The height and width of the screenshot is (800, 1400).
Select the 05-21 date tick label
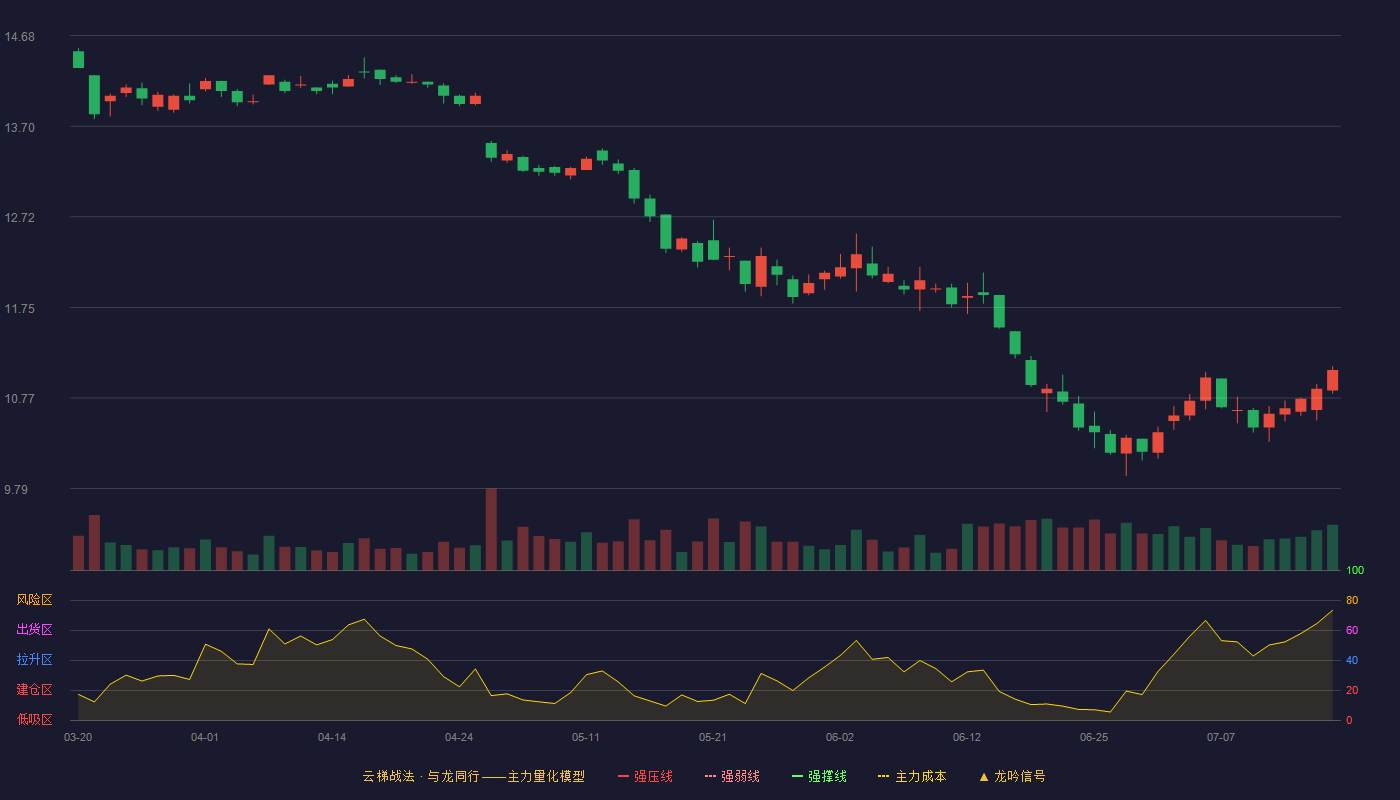713,737
